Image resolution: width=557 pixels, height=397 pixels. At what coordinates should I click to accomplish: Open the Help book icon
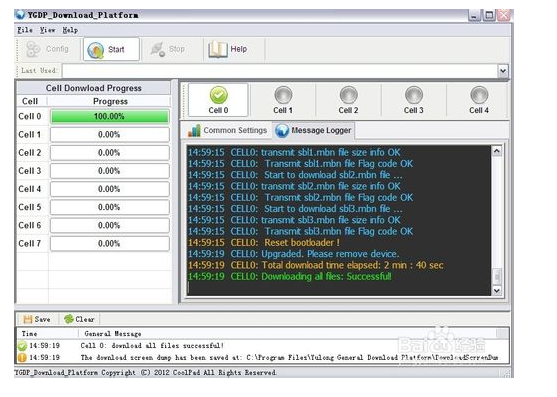(x=218, y=49)
